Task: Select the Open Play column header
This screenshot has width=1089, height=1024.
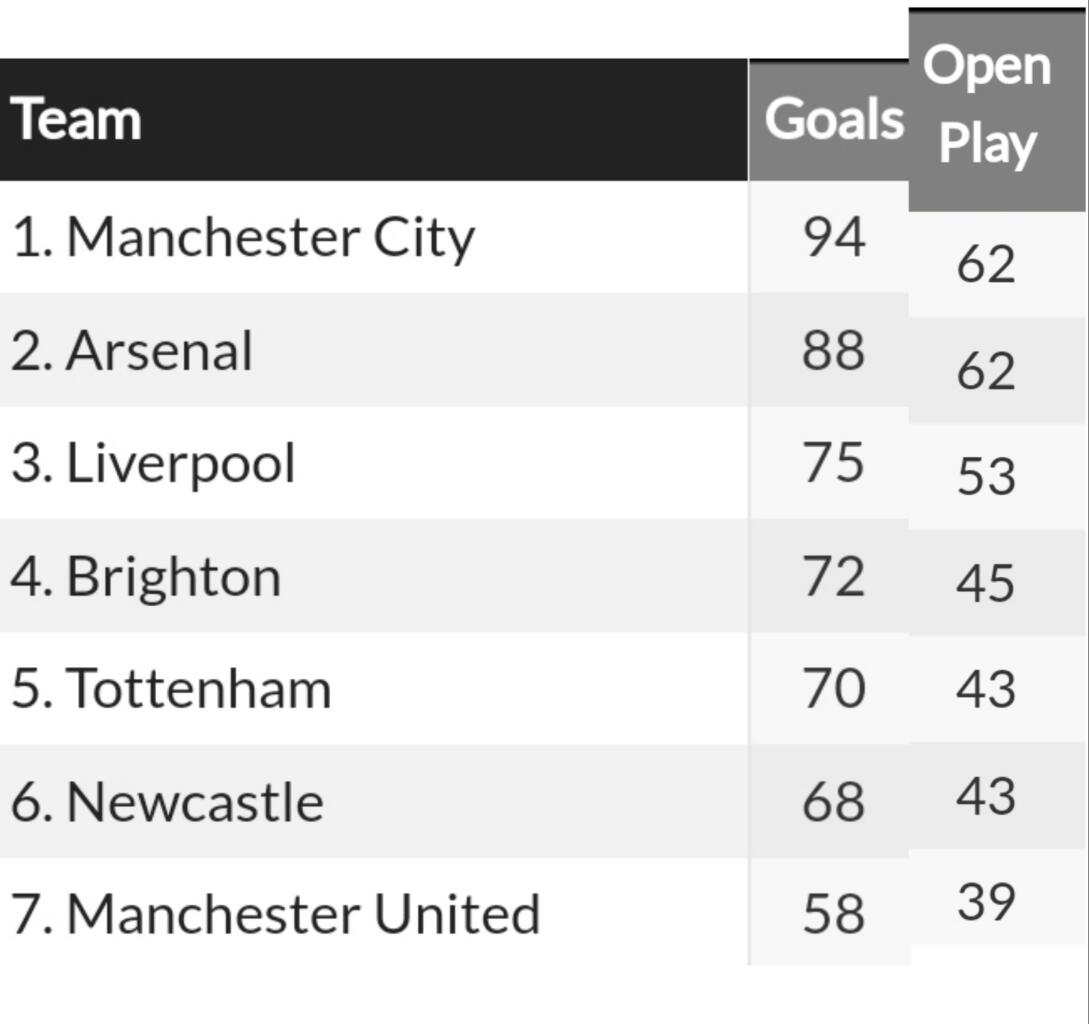Action: click(987, 106)
